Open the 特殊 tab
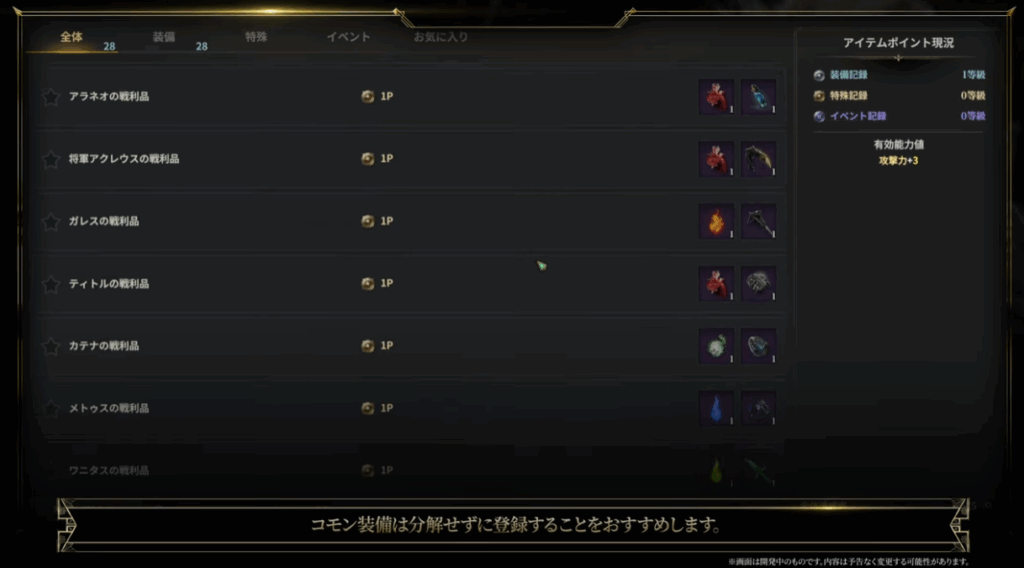Viewport: 1024px width, 568px height. tap(256, 37)
